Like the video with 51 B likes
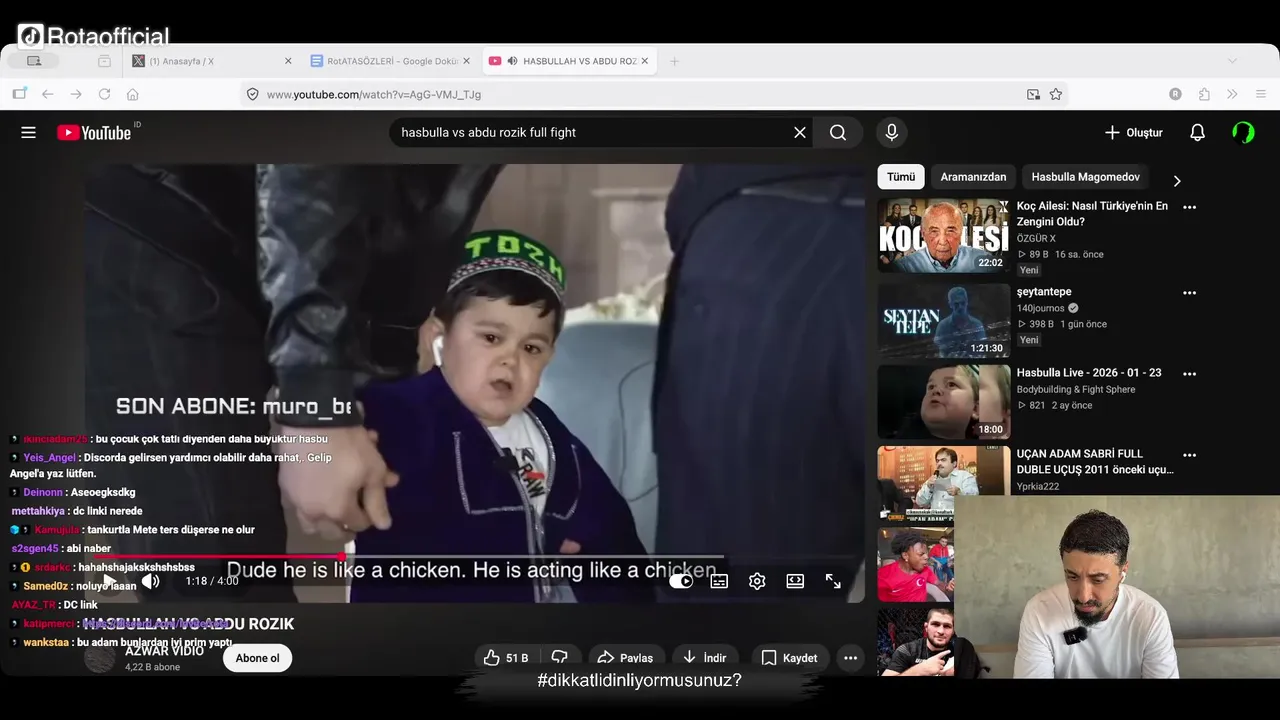The width and height of the screenshot is (1280, 720). point(506,658)
